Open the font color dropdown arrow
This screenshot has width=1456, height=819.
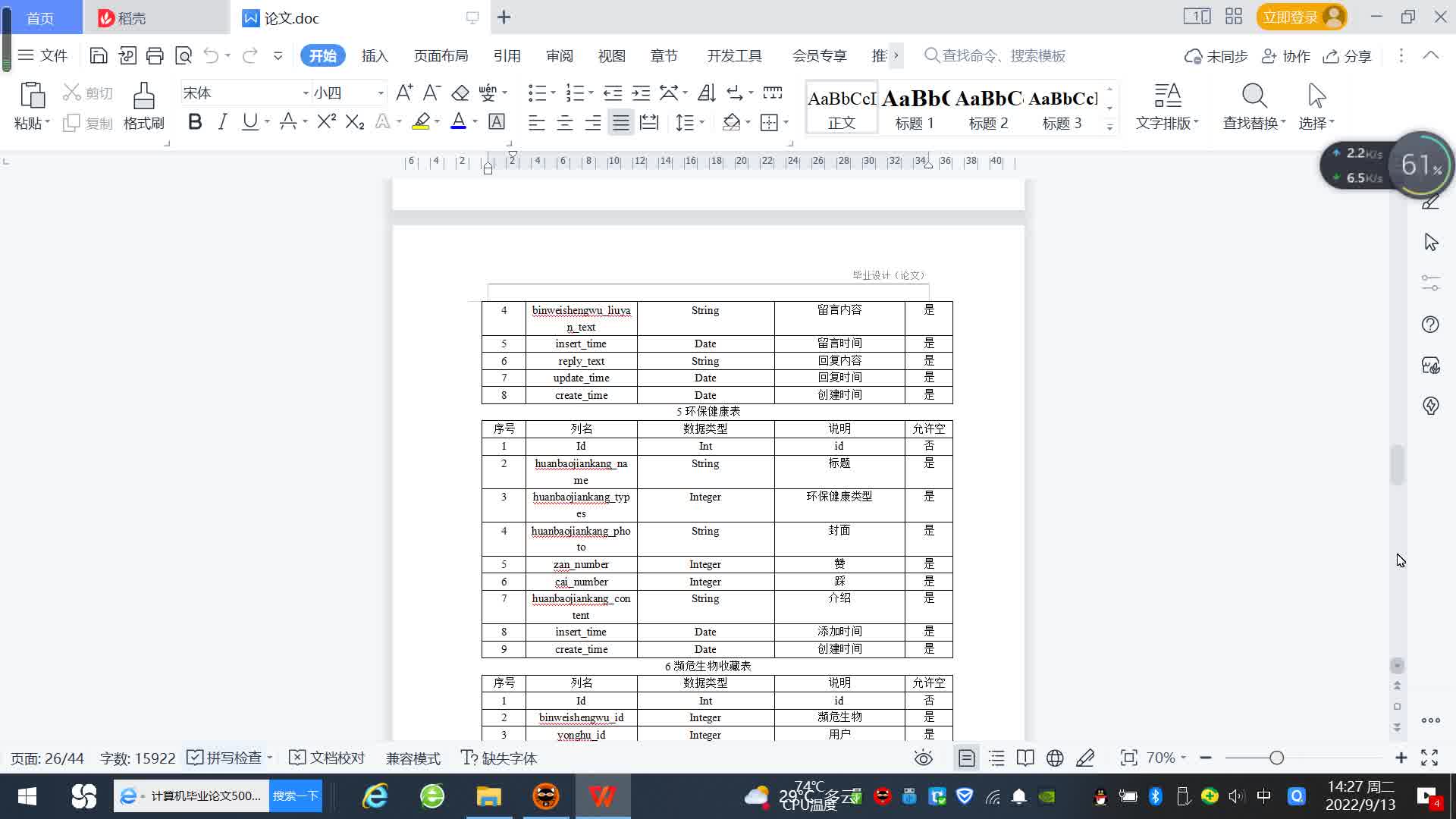pyautogui.click(x=475, y=122)
